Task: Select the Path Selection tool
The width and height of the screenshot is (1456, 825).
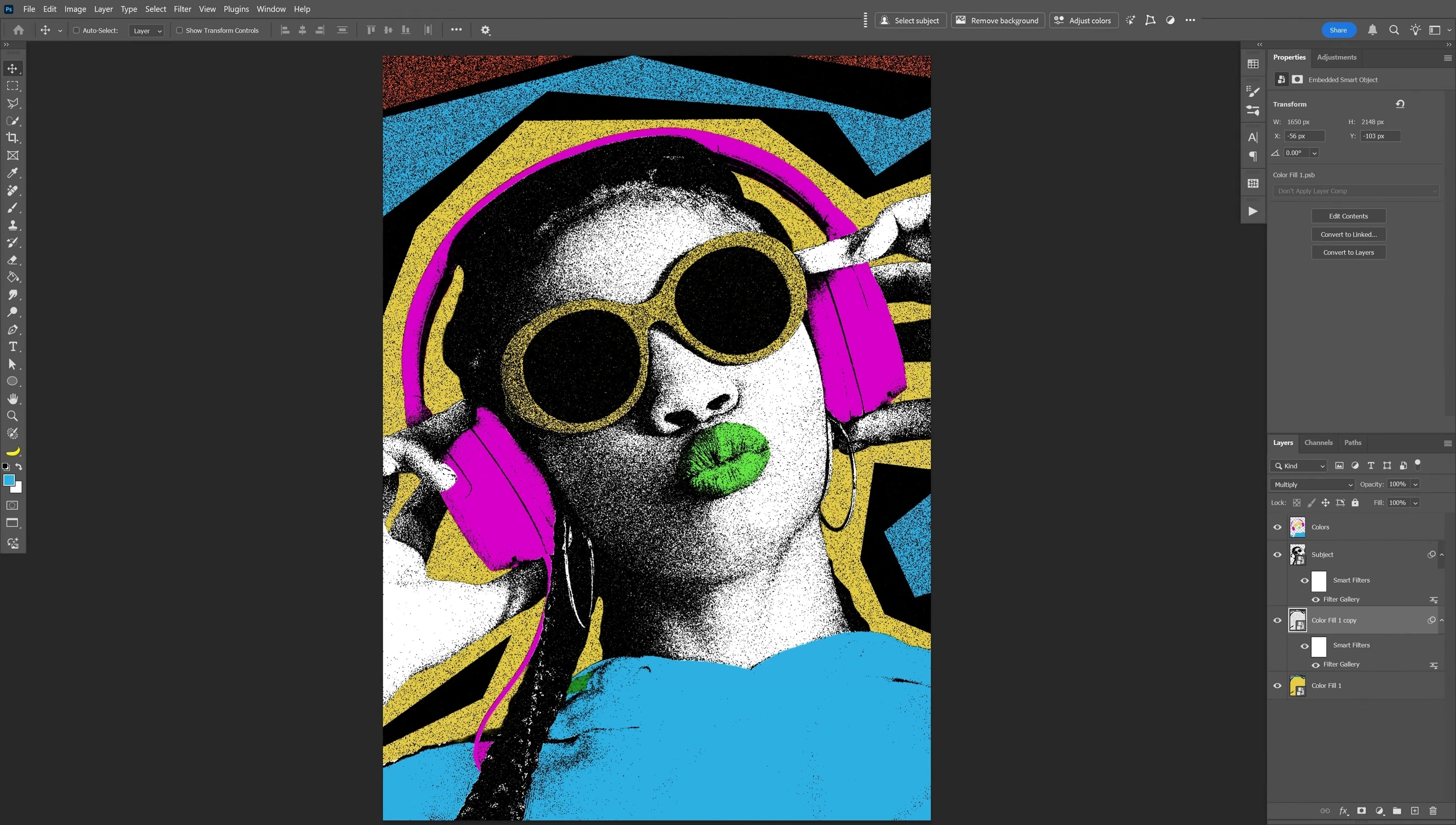Action: coord(13,365)
